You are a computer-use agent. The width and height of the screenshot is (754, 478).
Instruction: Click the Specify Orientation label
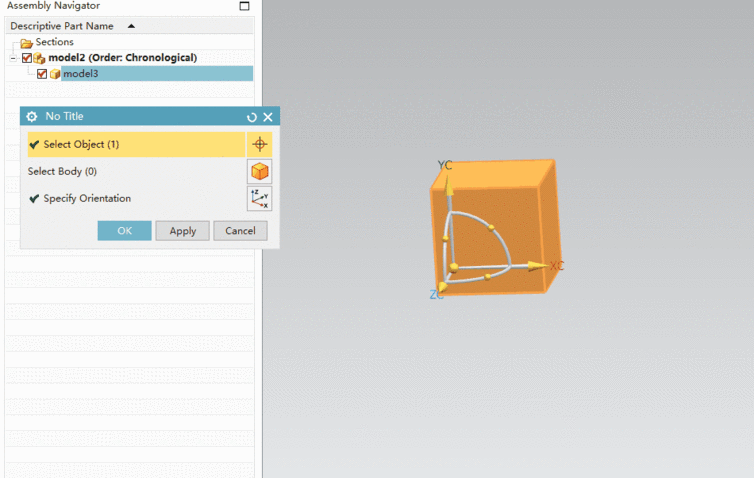pos(87,199)
